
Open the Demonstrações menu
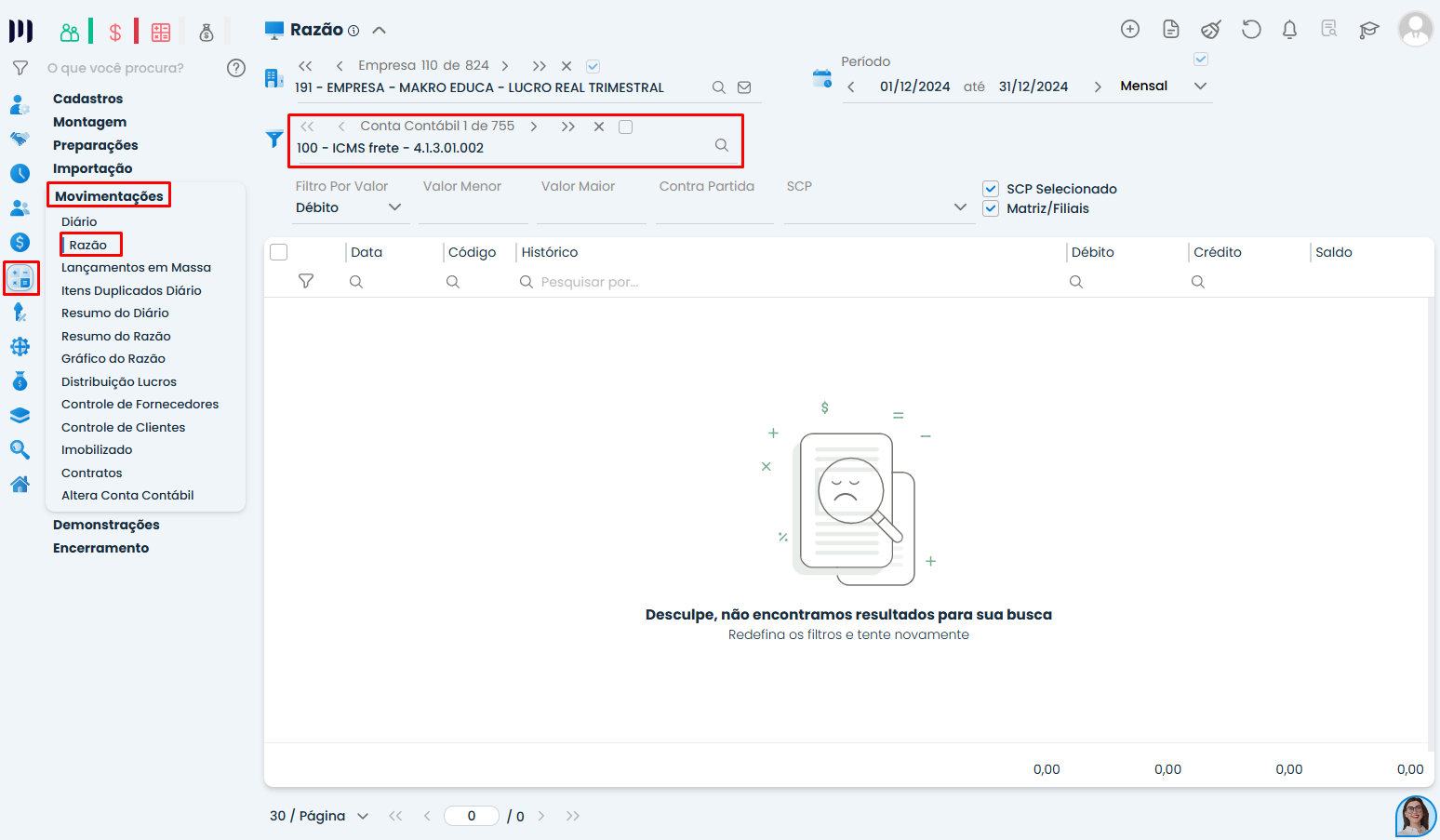click(106, 525)
